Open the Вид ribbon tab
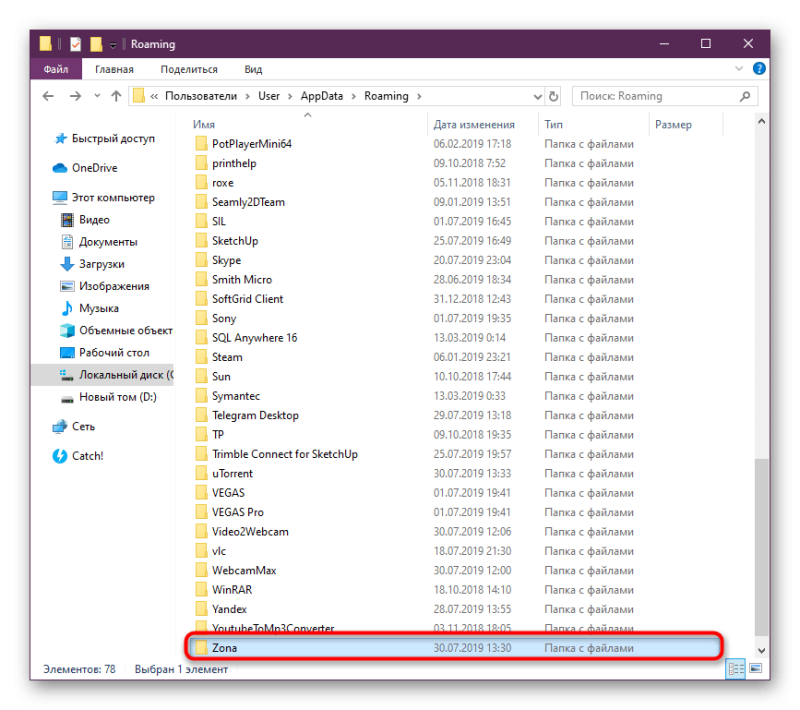 253,69
